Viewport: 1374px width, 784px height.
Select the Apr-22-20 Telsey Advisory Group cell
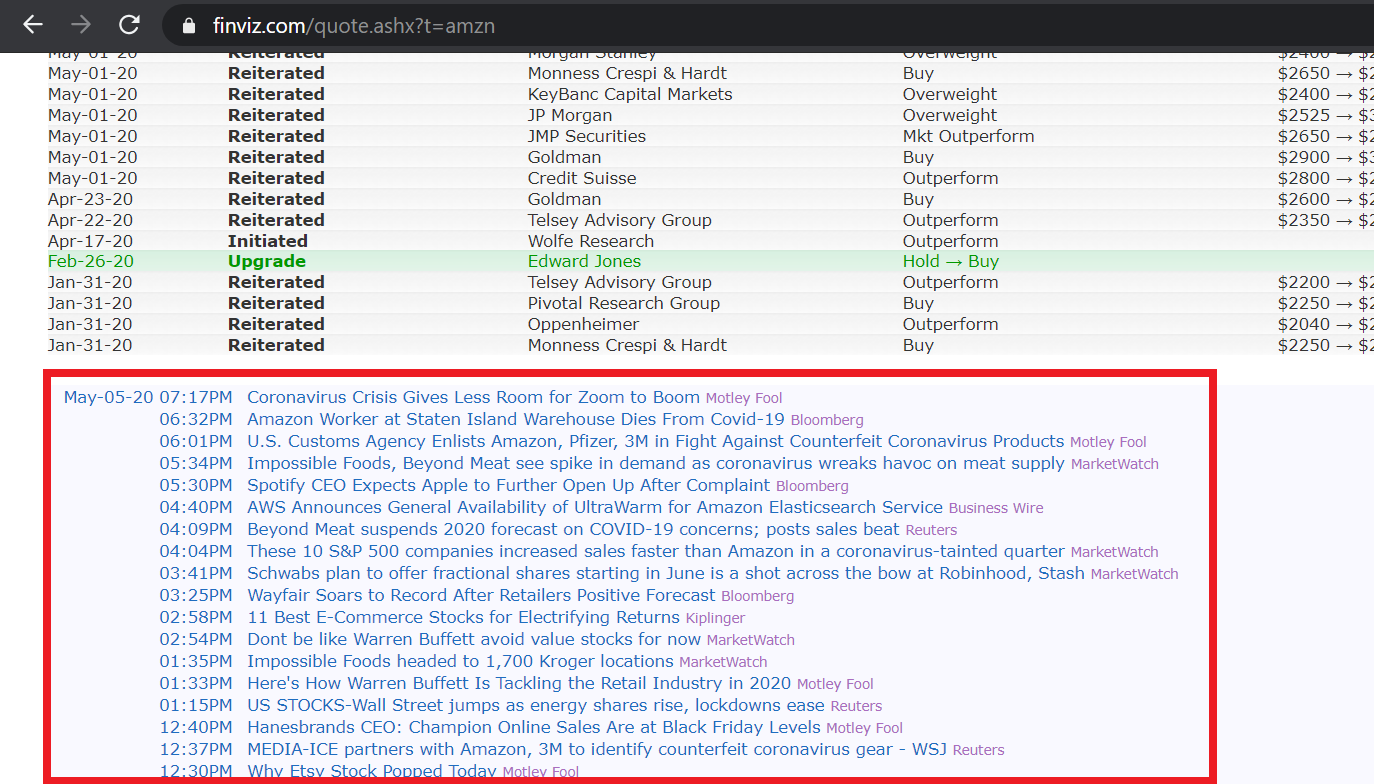620,220
